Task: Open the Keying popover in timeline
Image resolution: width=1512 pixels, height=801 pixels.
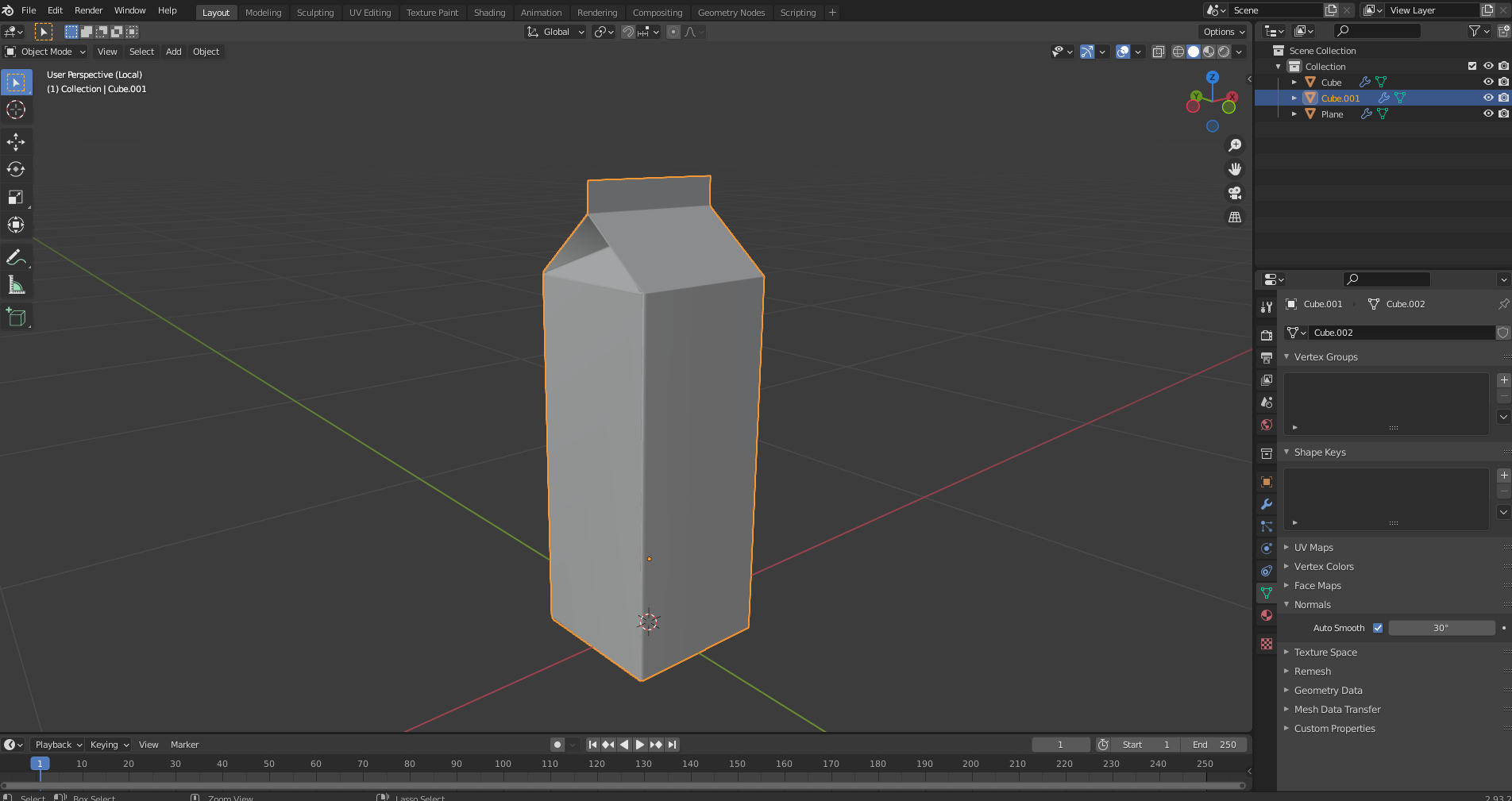Action: coord(109,745)
